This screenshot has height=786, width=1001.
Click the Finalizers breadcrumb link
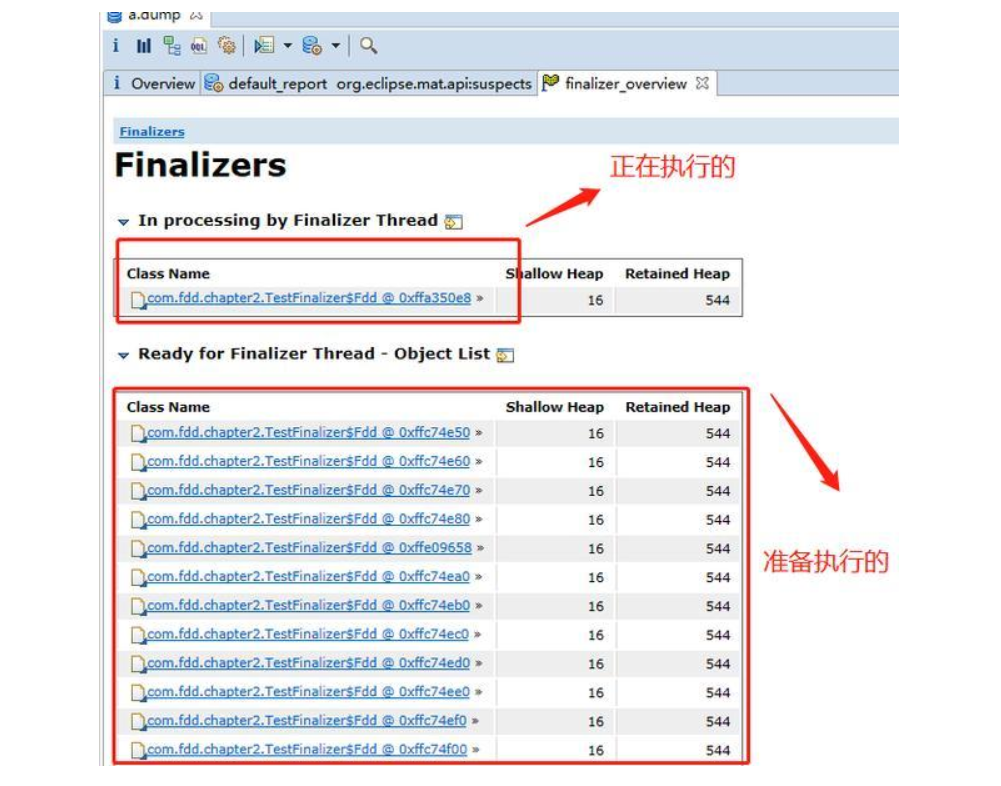click(152, 132)
